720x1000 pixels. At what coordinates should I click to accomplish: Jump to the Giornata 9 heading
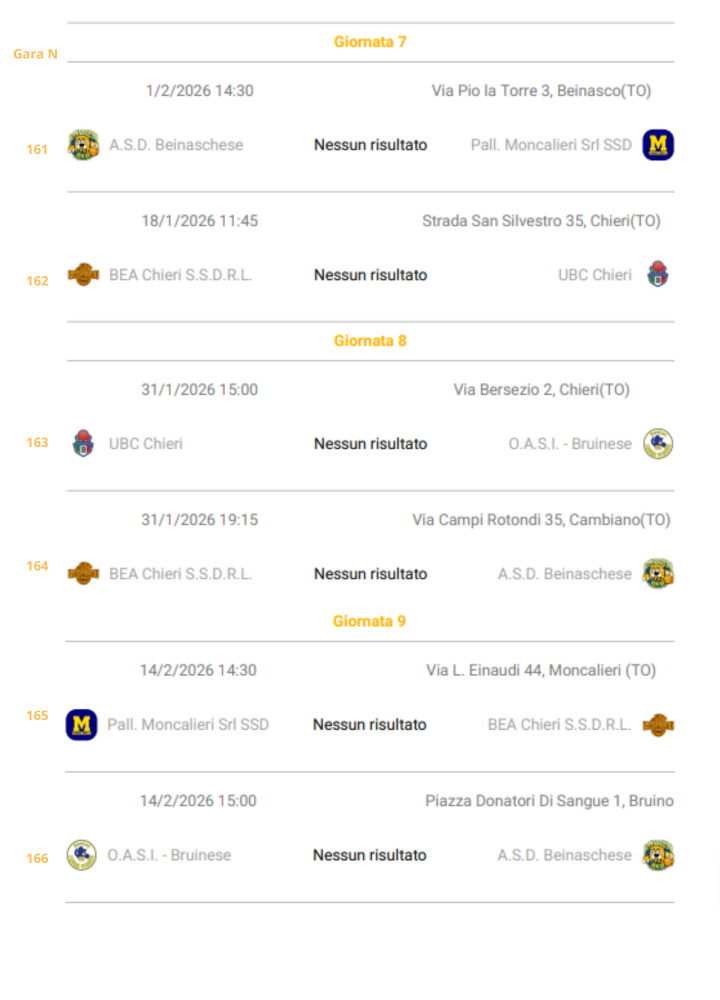(369, 621)
